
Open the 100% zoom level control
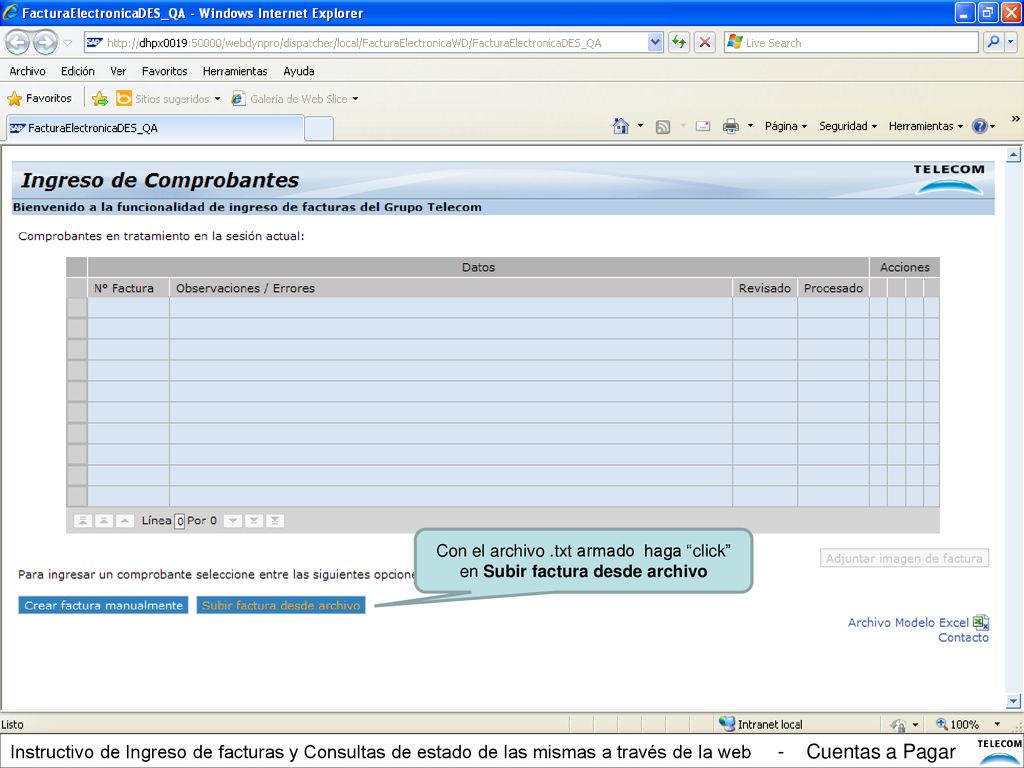click(968, 724)
